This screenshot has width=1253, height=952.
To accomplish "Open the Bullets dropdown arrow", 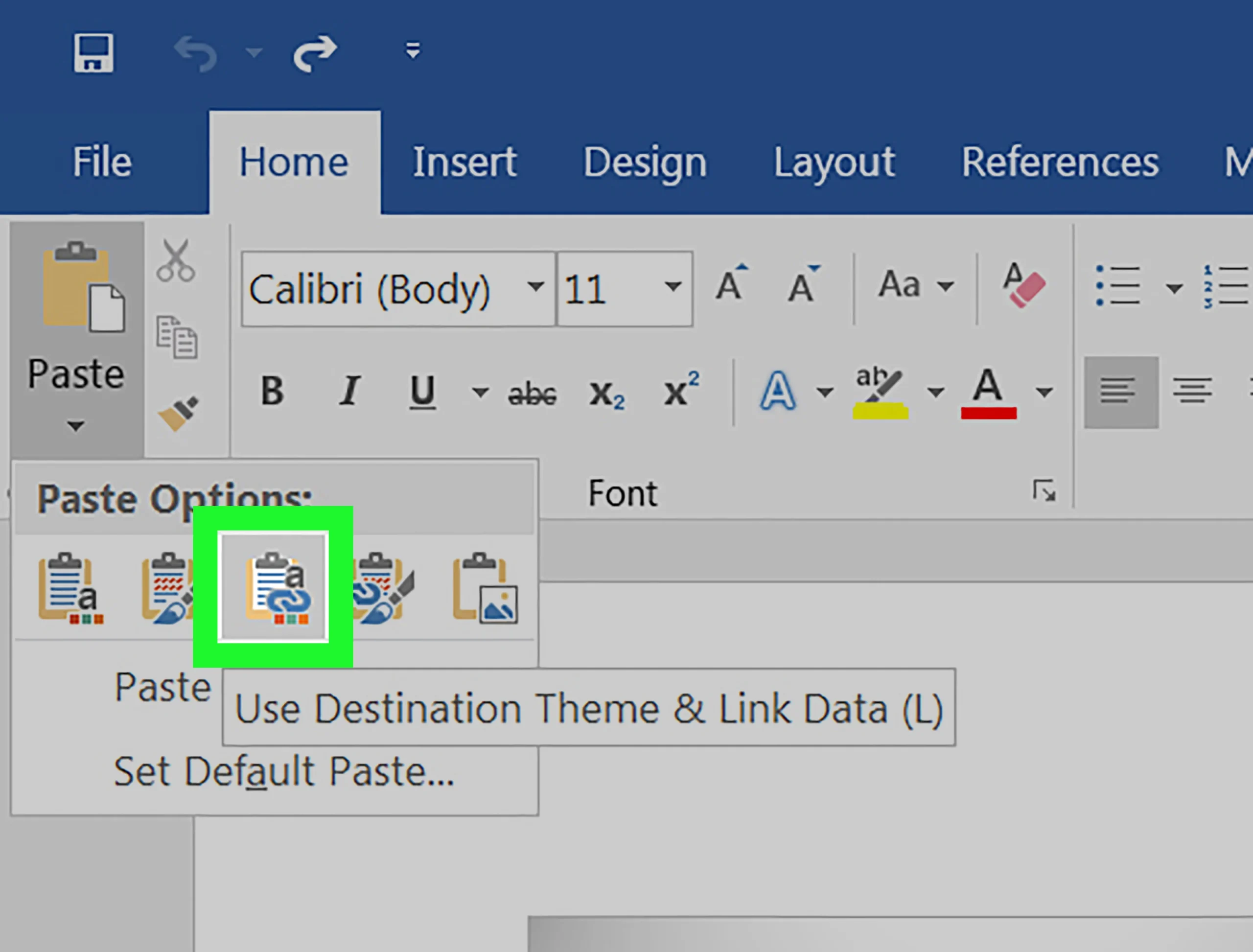I will (x=1174, y=288).
